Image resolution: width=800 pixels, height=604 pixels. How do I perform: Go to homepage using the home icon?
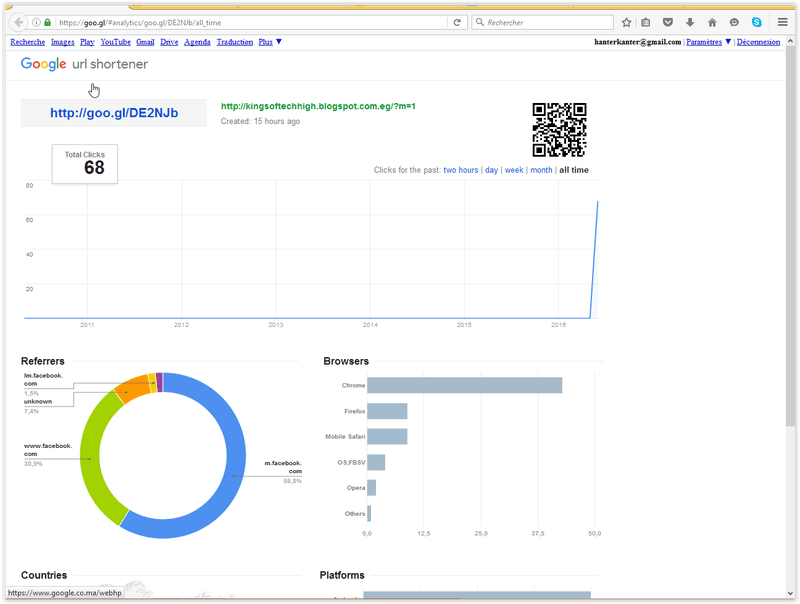(712, 22)
